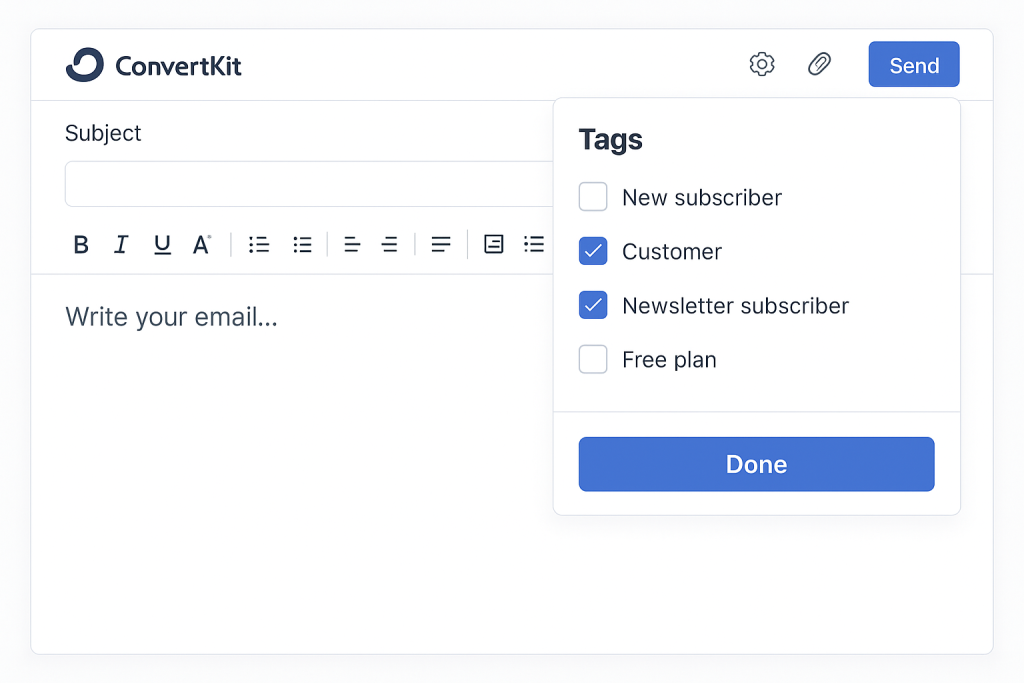Align text left in the toolbar
Viewport: 1024px width, 683px height.
352,245
